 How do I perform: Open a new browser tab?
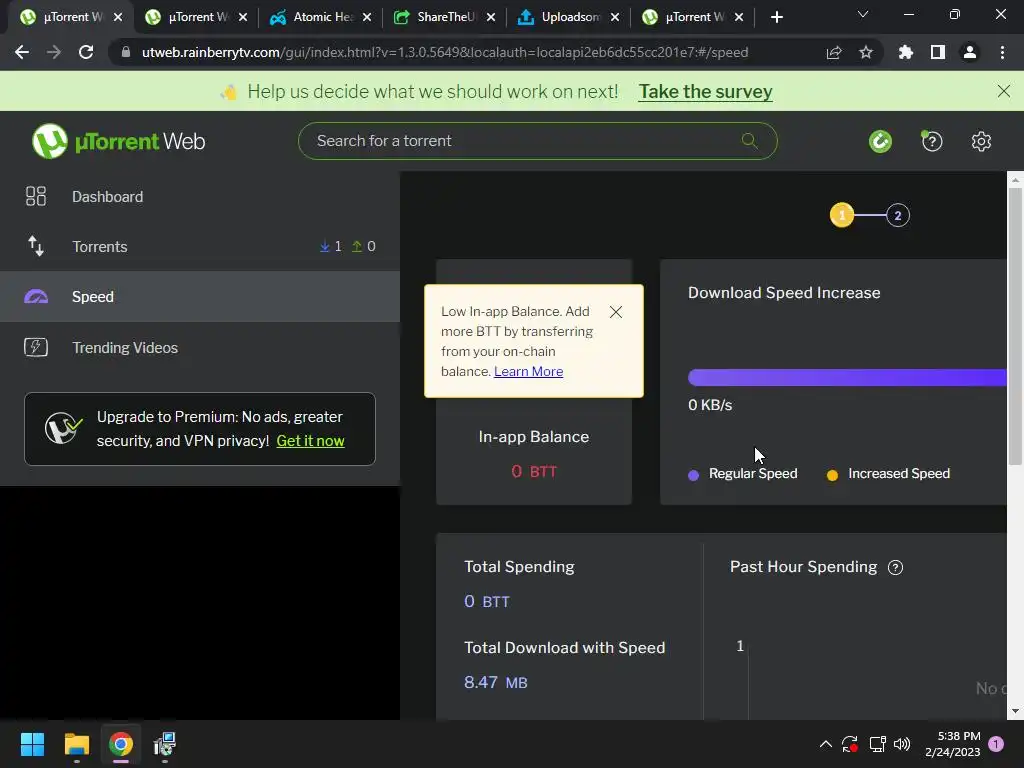point(776,17)
